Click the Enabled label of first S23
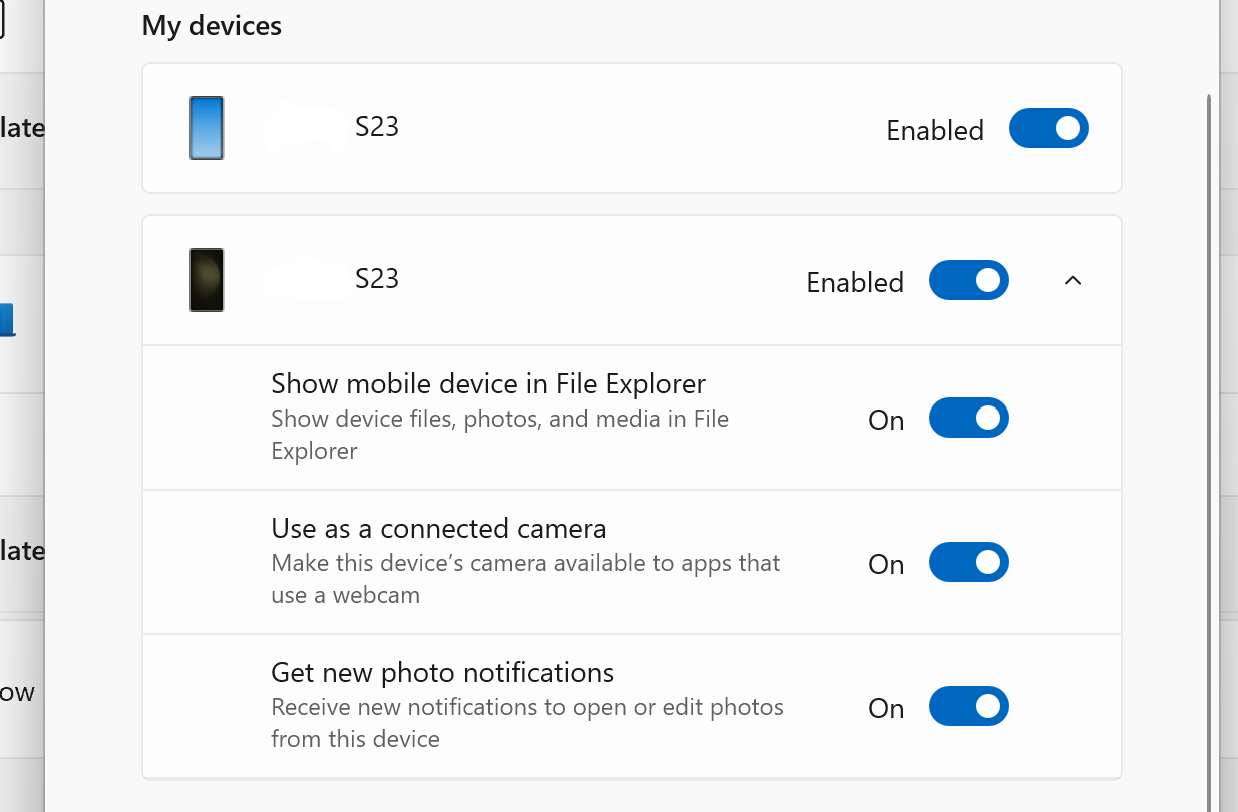Image resolution: width=1238 pixels, height=812 pixels. coord(935,131)
